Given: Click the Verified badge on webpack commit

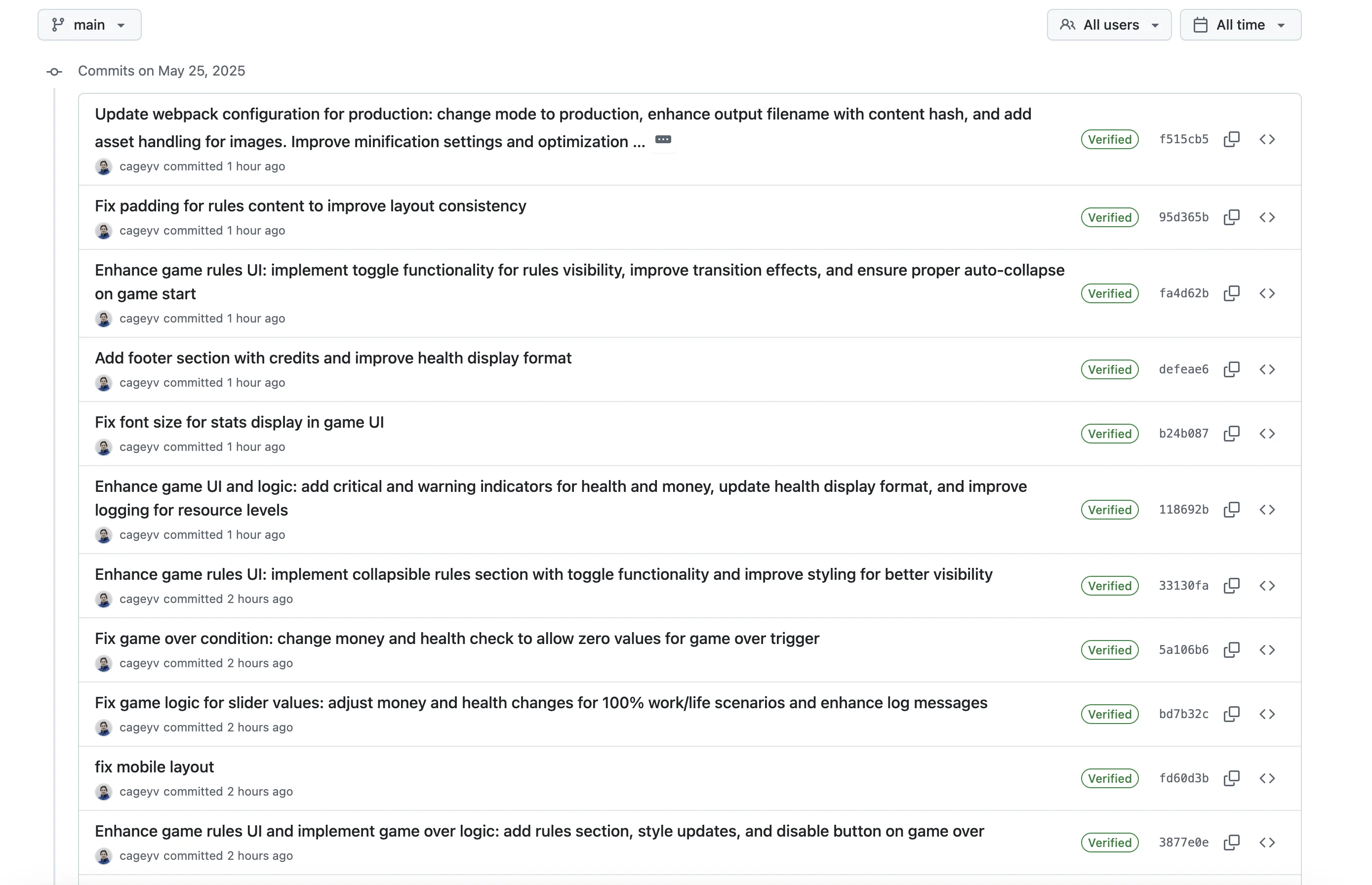Looking at the screenshot, I should tap(1109, 139).
